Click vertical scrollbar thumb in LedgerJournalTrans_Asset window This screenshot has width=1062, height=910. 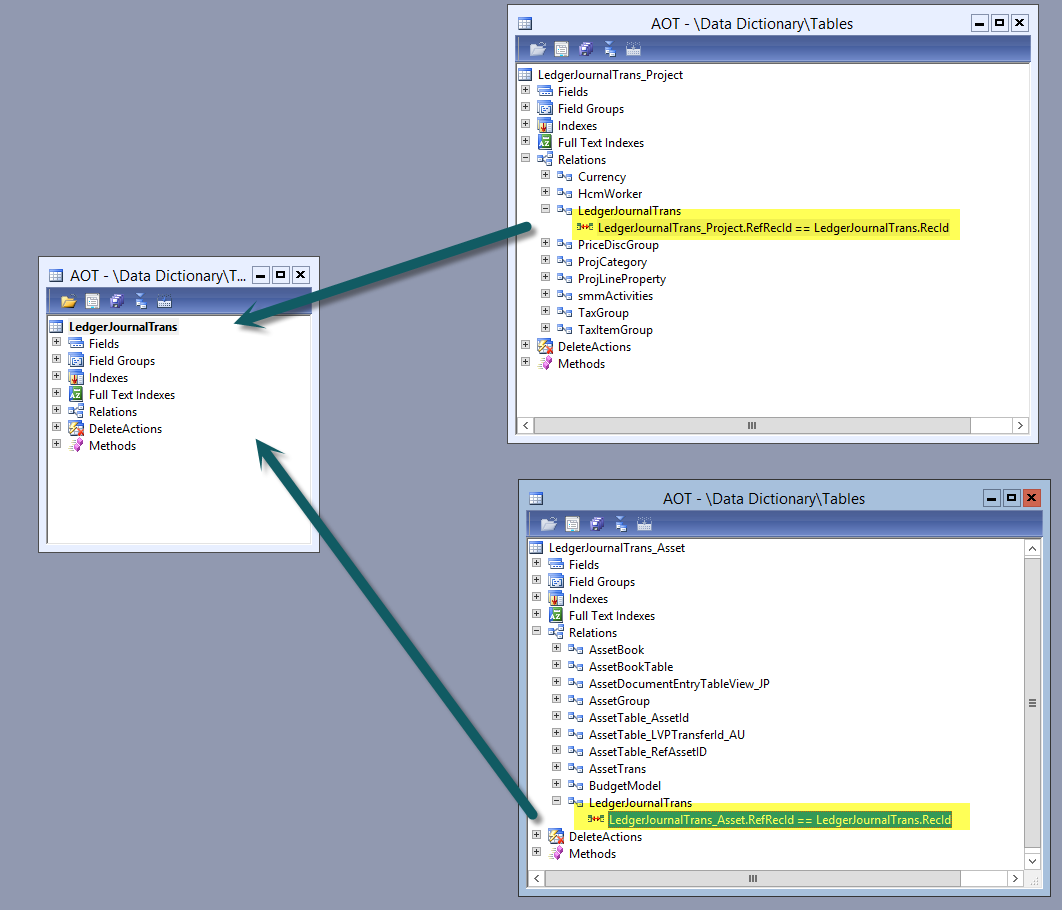(x=1032, y=703)
